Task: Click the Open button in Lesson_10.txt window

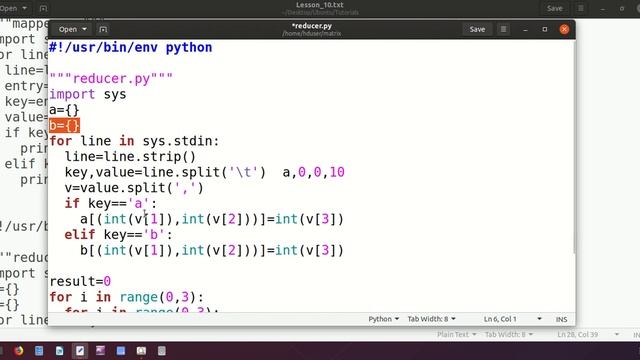Action: (9, 8)
